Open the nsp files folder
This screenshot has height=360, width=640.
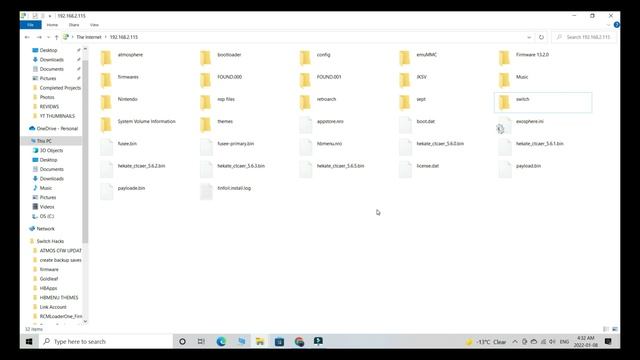pyautogui.click(x=226, y=99)
